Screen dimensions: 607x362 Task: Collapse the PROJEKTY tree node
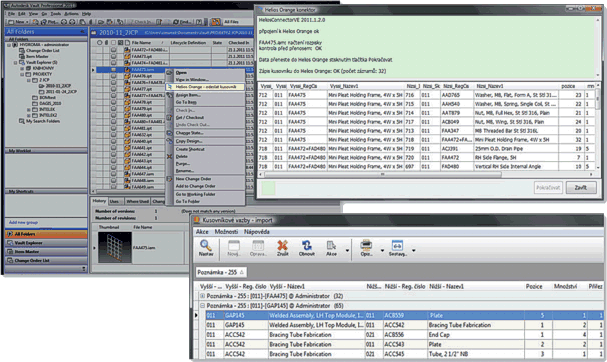point(22,74)
